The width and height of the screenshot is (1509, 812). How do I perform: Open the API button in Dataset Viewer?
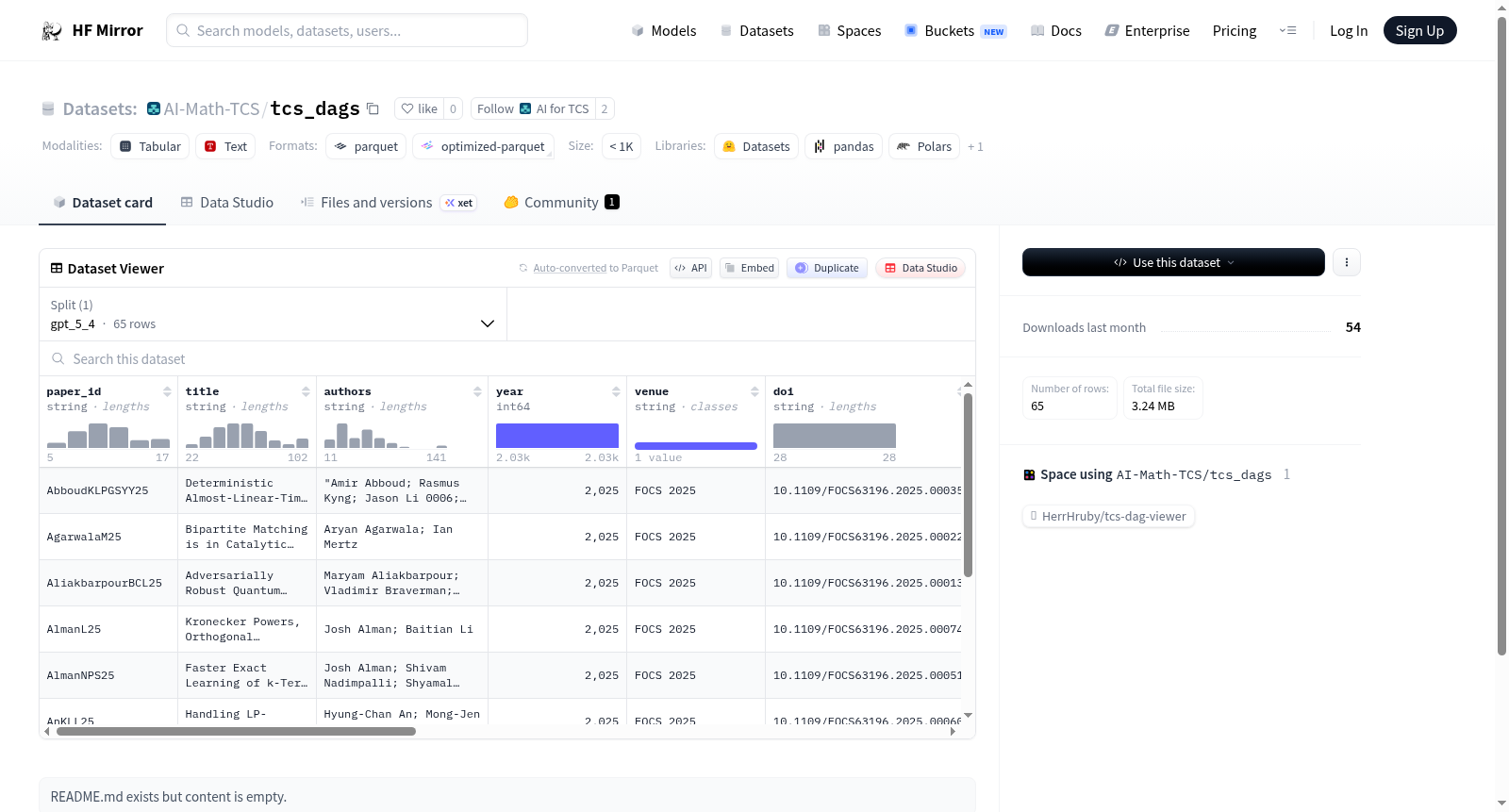tap(690, 268)
